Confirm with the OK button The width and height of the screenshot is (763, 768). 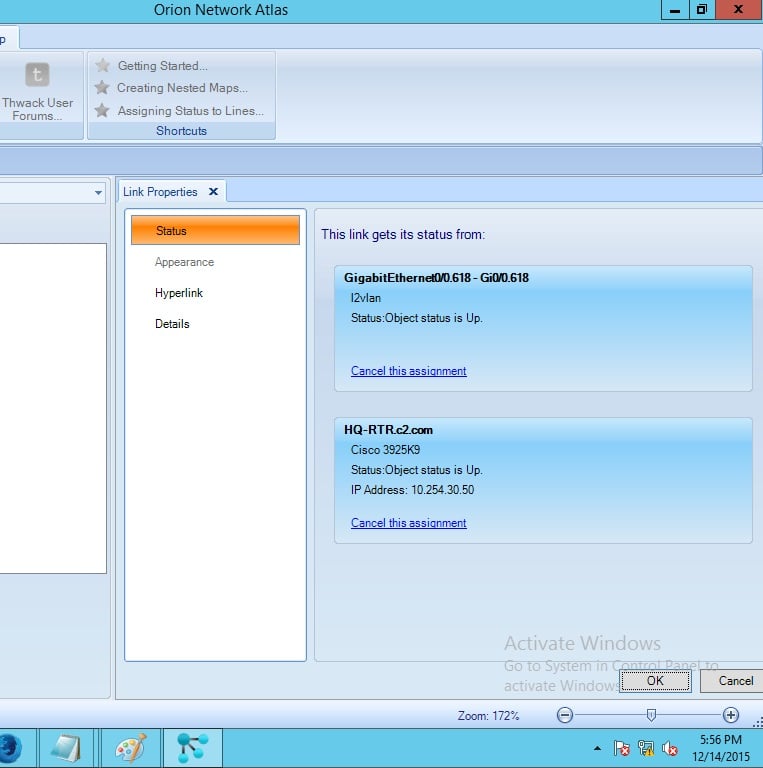point(655,681)
